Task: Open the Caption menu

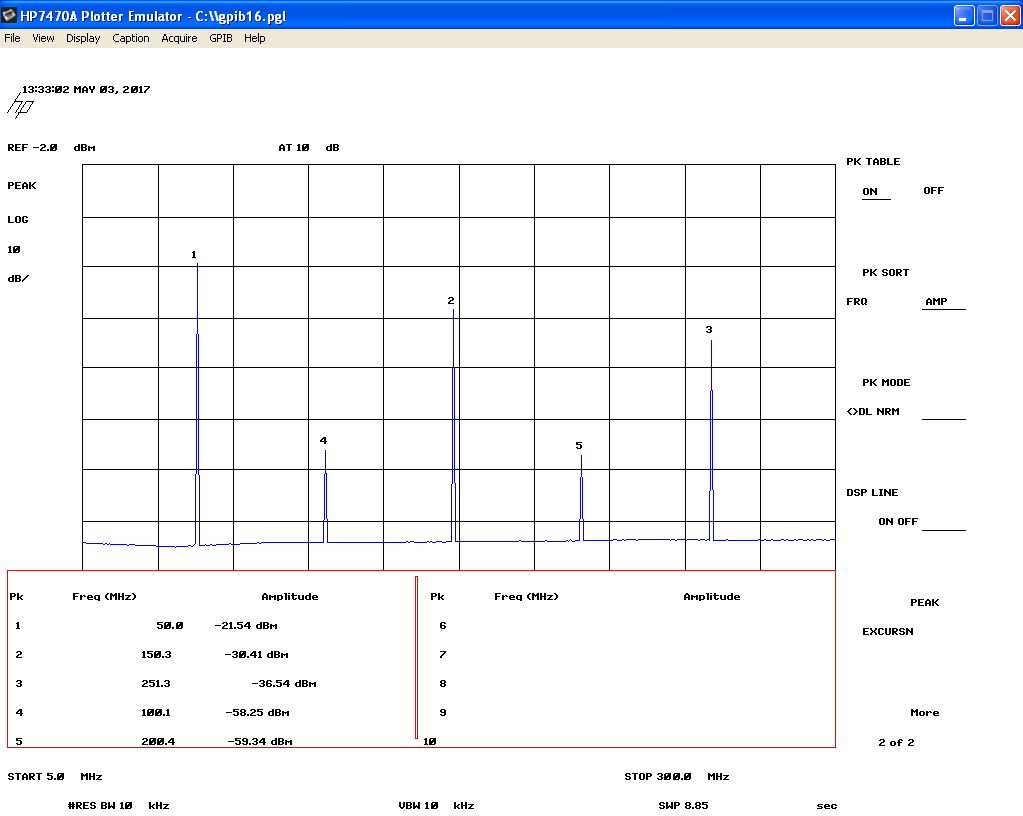Action: [130, 38]
